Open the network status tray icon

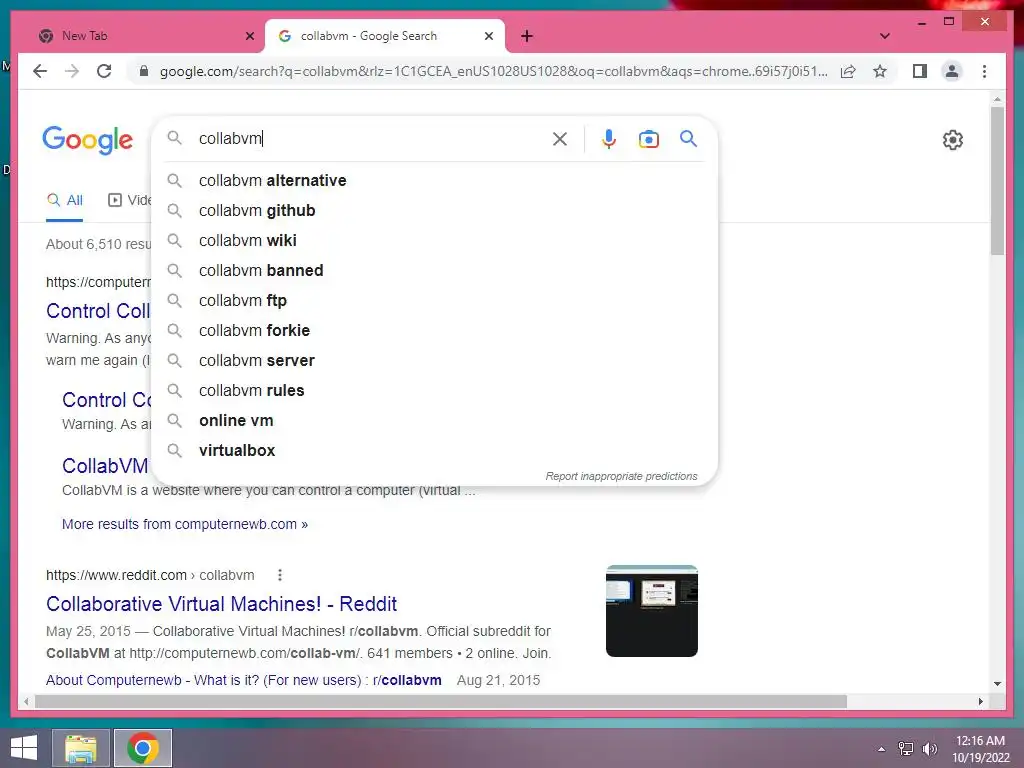(906, 749)
